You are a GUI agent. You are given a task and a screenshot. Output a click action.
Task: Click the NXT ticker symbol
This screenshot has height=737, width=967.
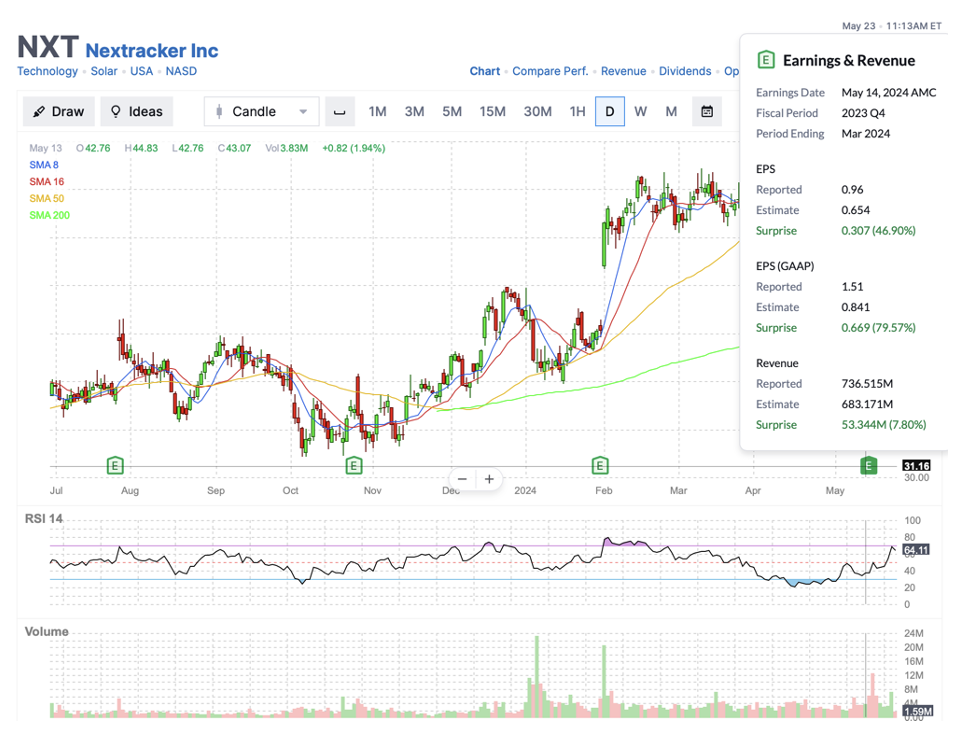[x=48, y=47]
